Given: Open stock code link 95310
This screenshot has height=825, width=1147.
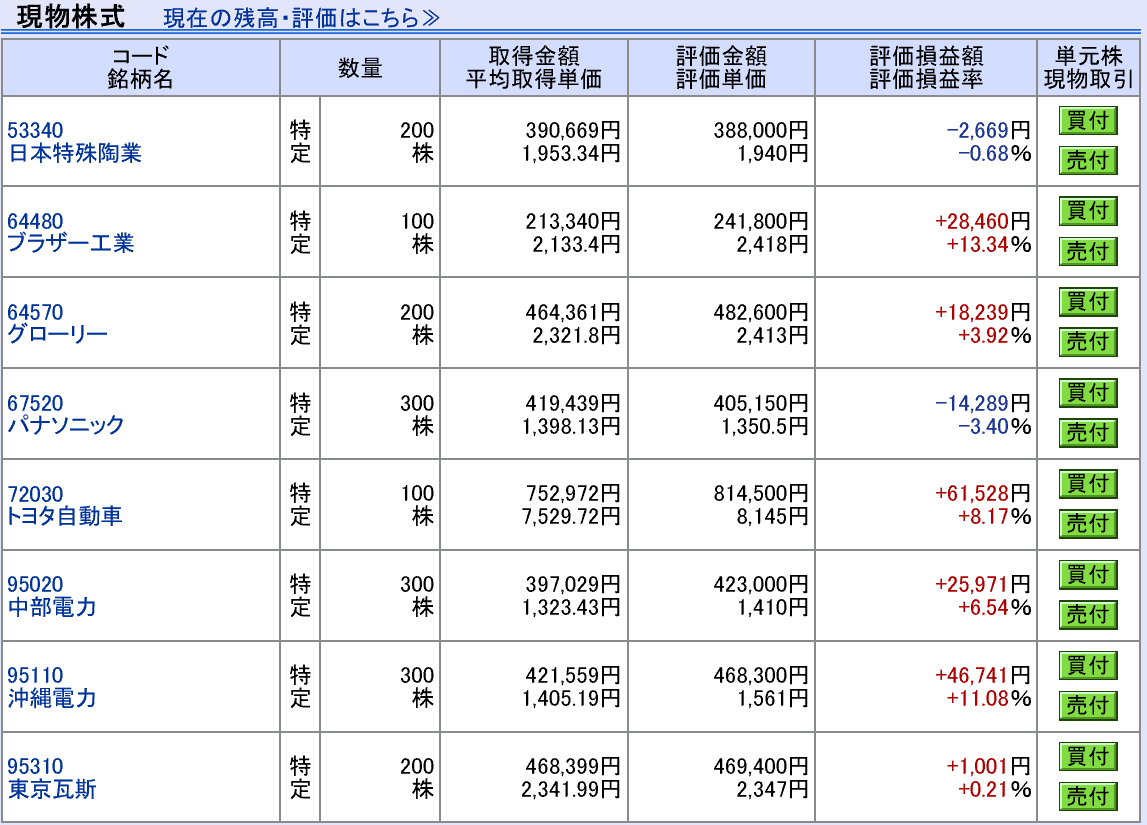Looking at the screenshot, I should click(x=35, y=766).
